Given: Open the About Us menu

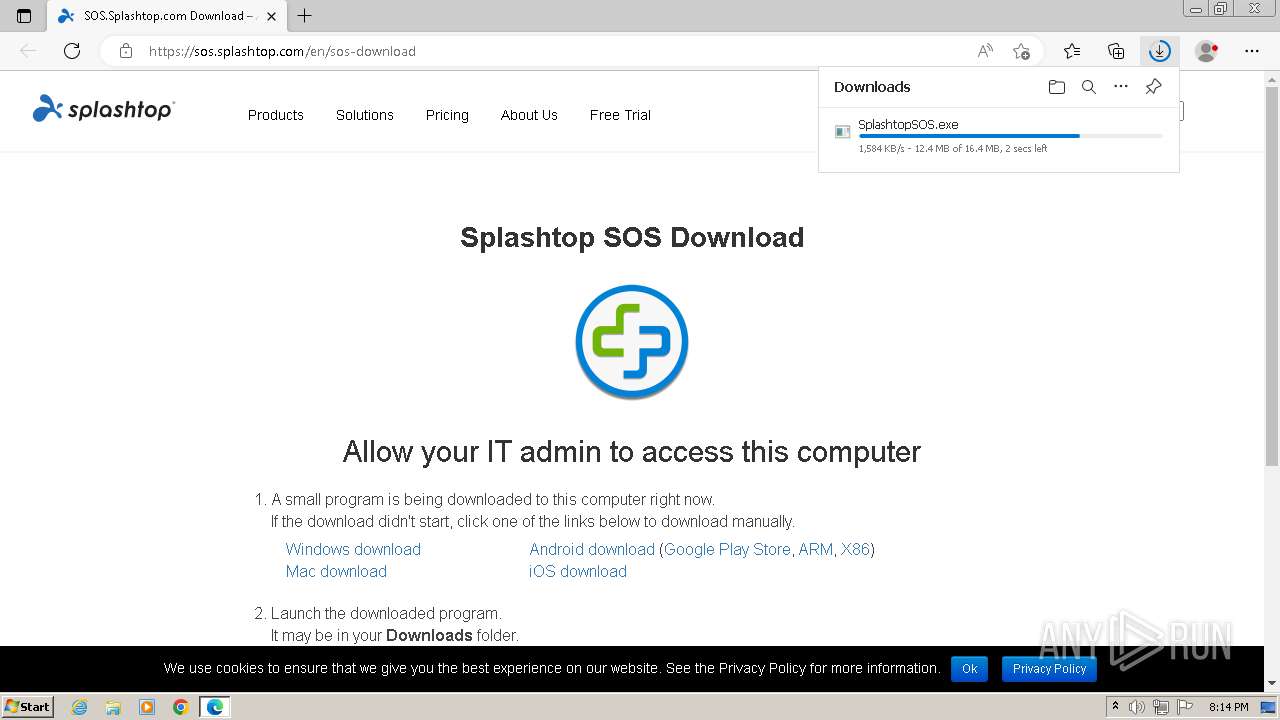Looking at the screenshot, I should (529, 115).
